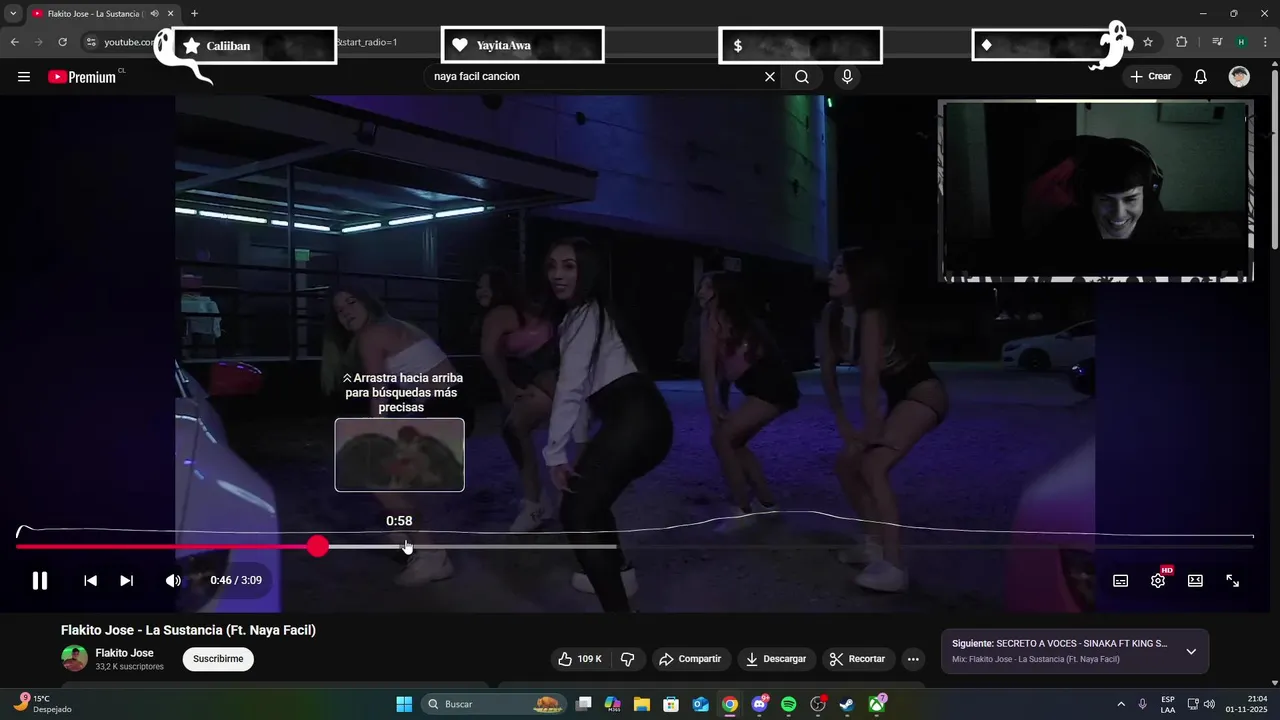Start voice search with the microphone
This screenshot has height=720, width=1280.
[x=847, y=77]
